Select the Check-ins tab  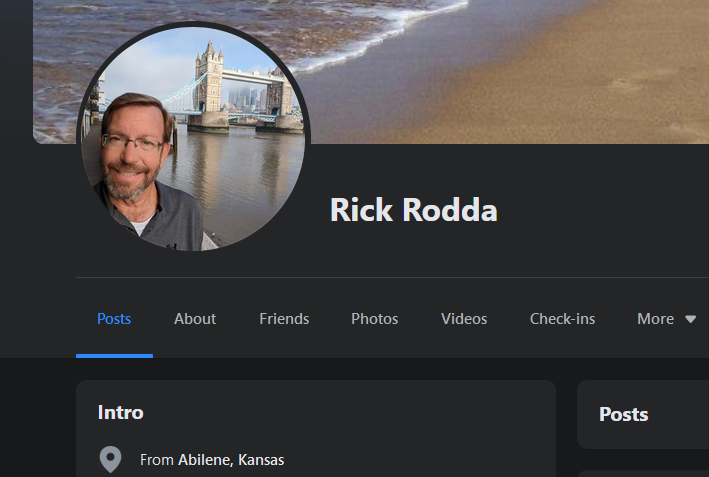pos(562,319)
